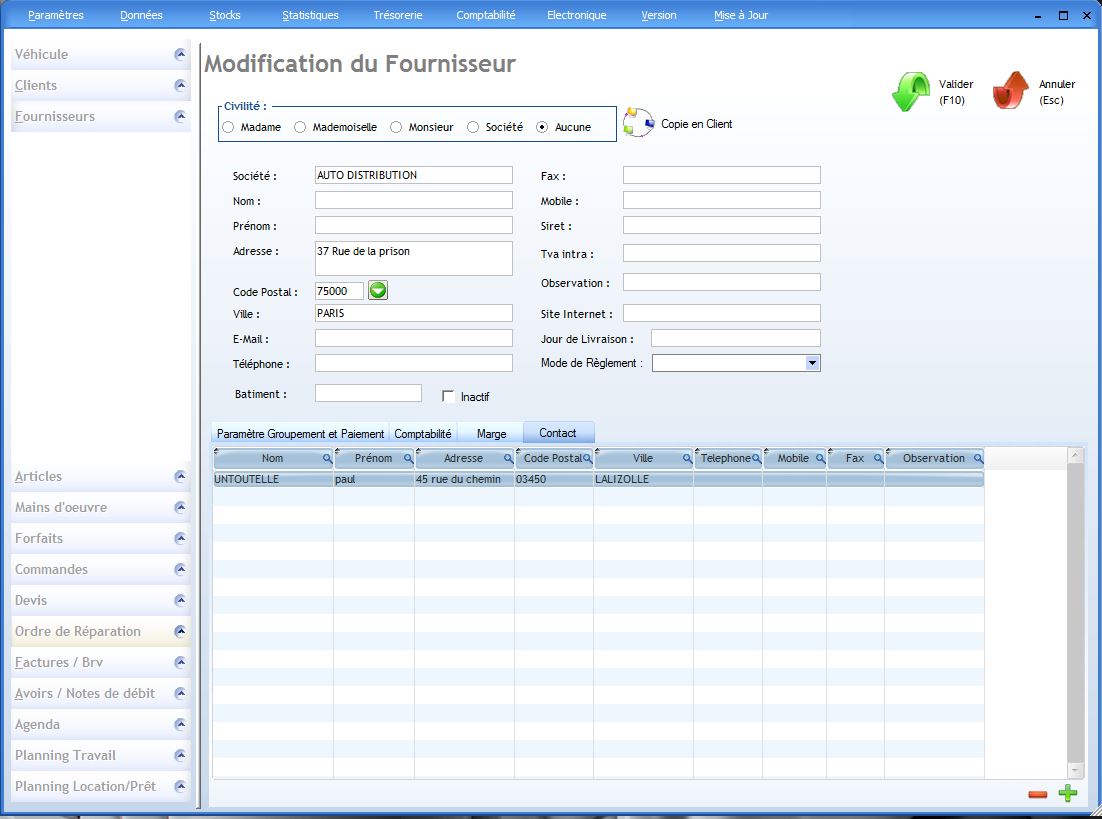The width and height of the screenshot is (1102, 819).
Task: Click the search icon in Adresse column header
Action: pos(508,458)
